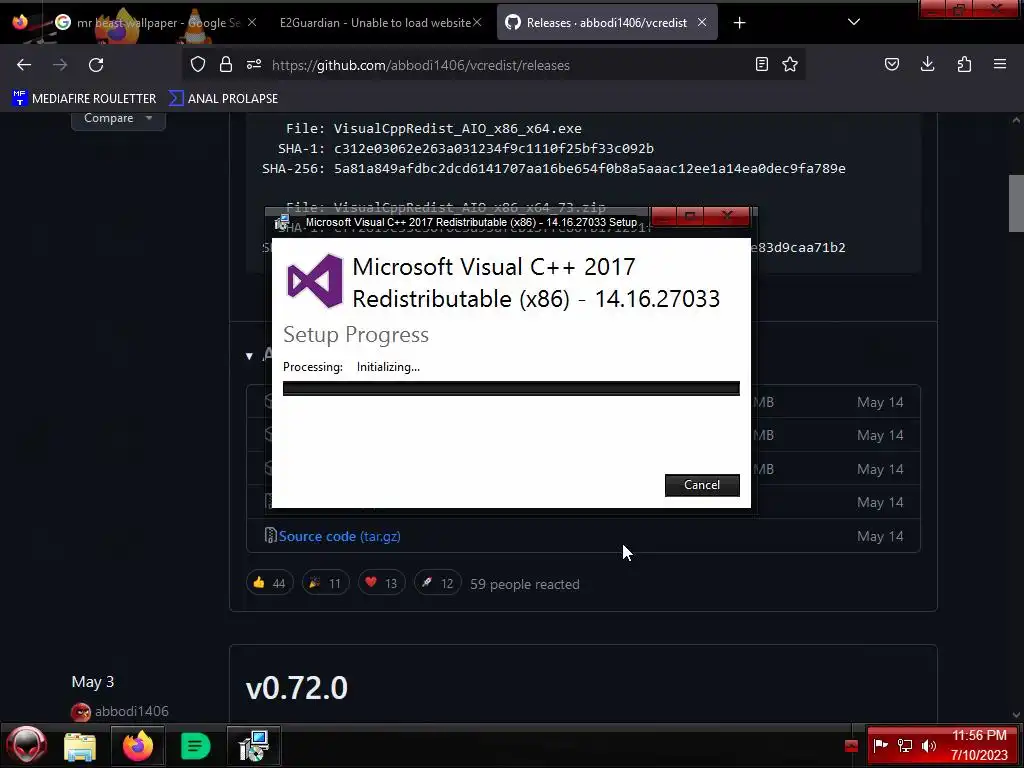Add rocket reaction with 12
Viewport: 1024px width, 768px height.
point(438,583)
